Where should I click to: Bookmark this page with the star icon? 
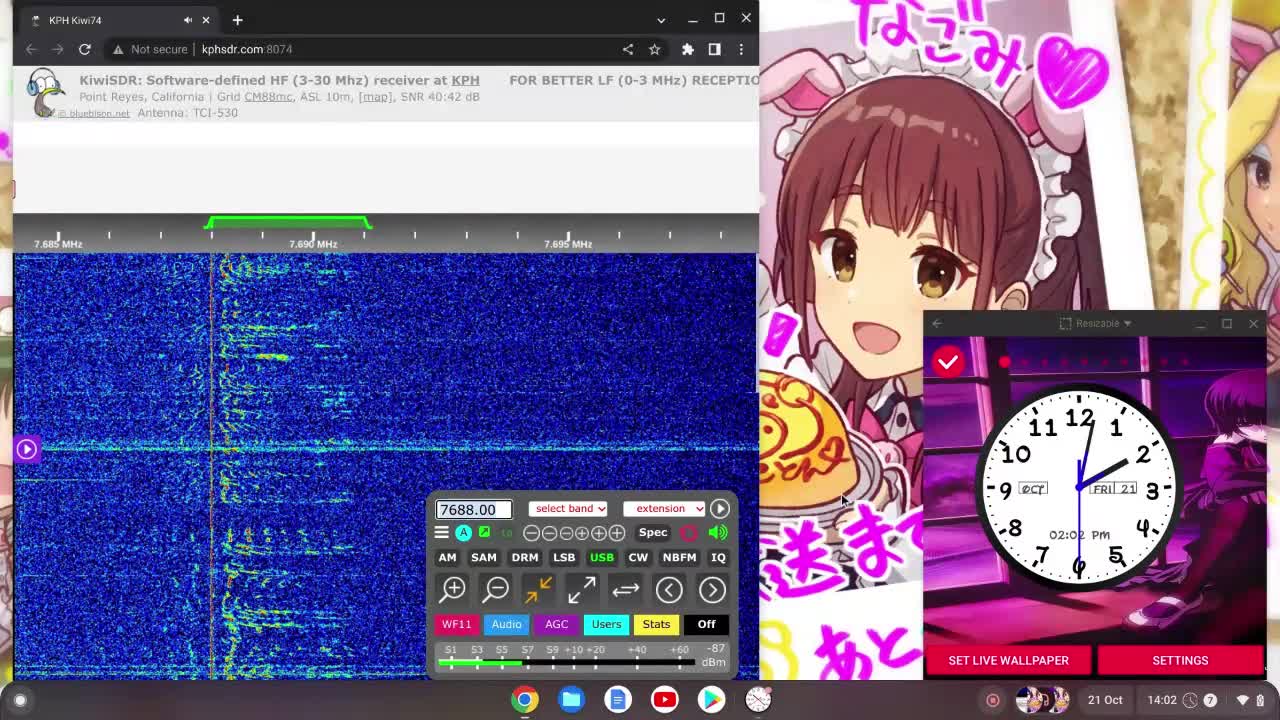point(654,49)
